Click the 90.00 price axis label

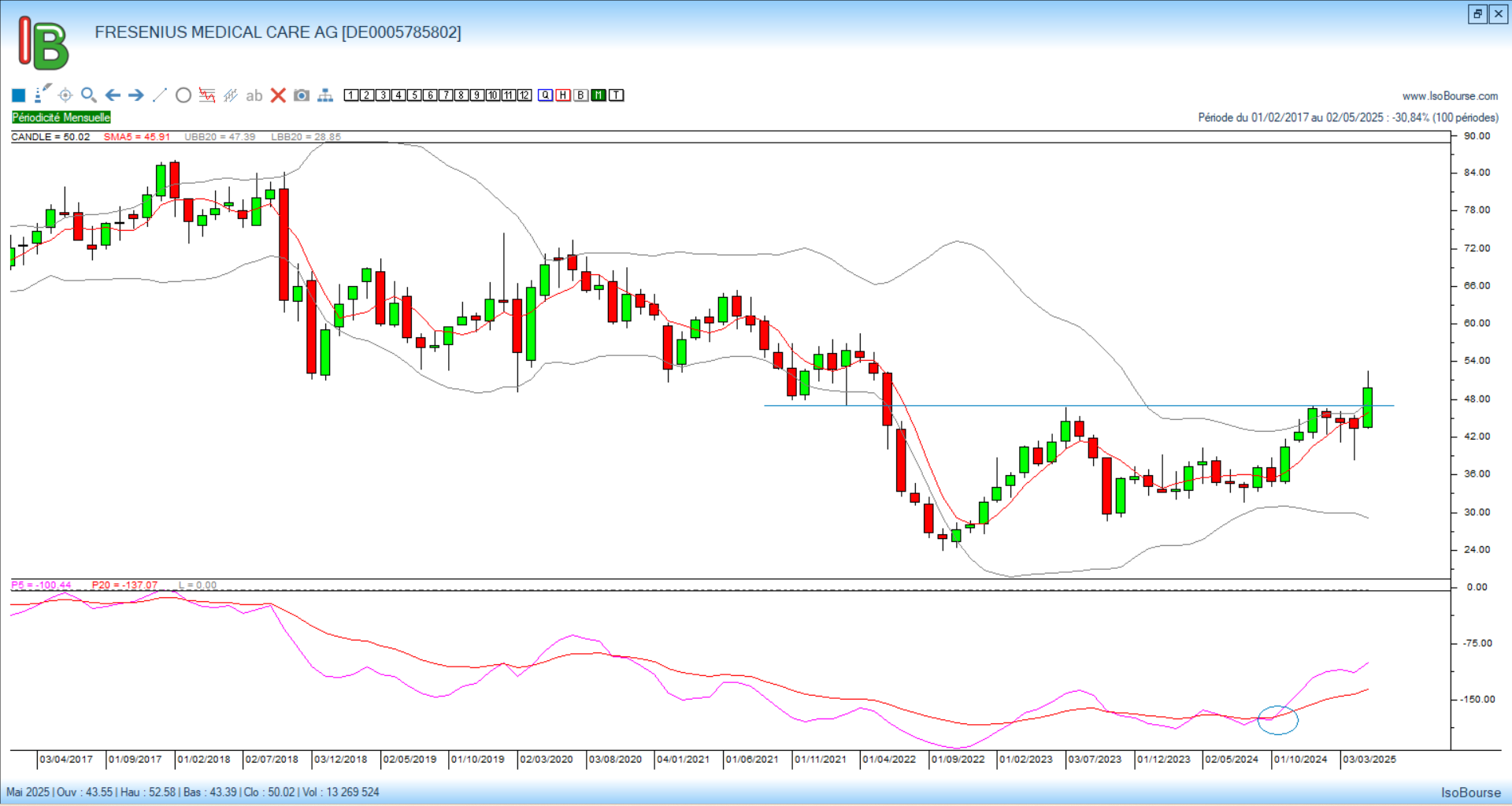(x=1477, y=136)
